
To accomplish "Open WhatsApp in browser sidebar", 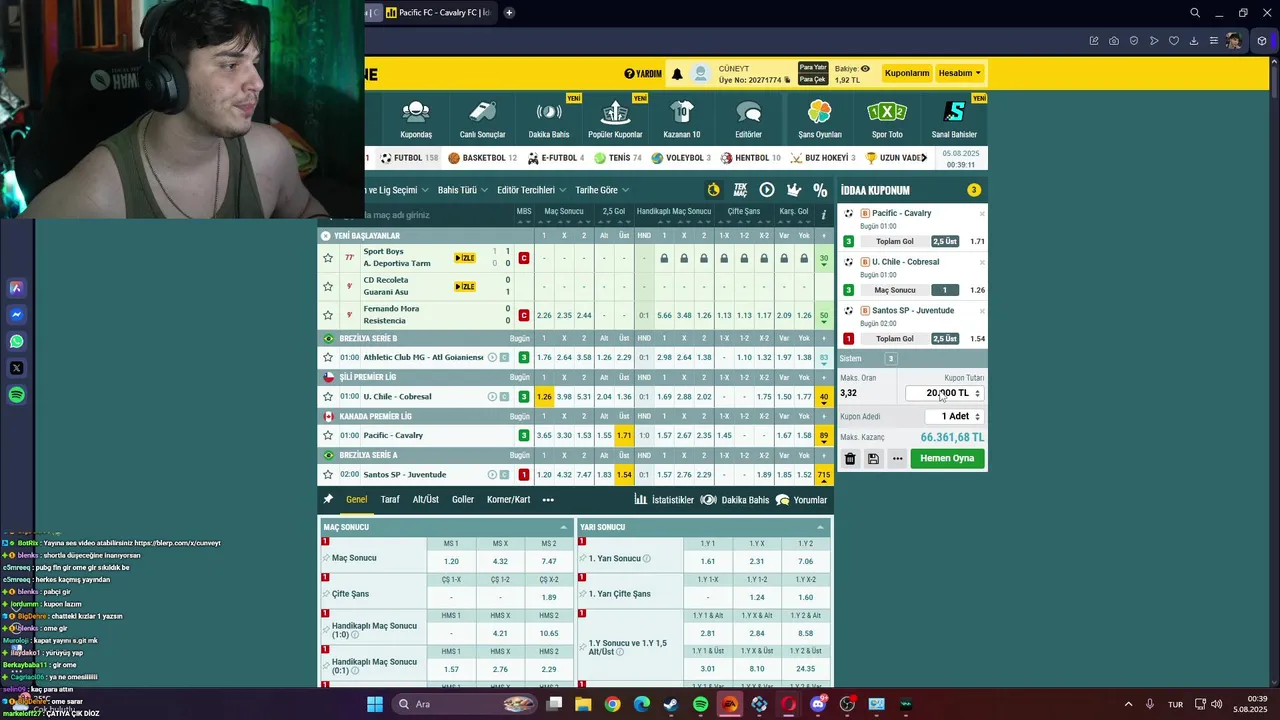I will pyautogui.click(x=17, y=342).
